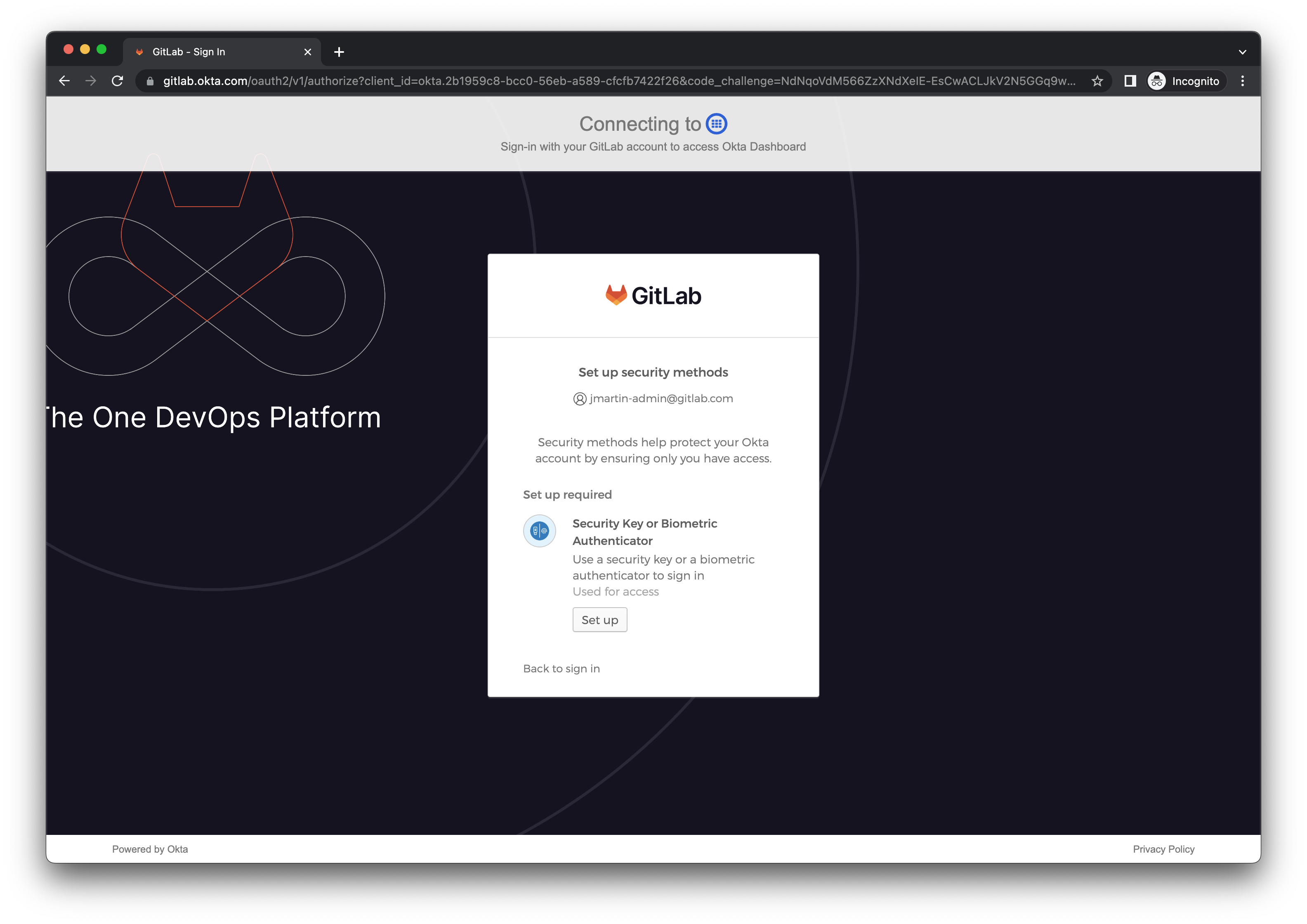Screen dimensions: 1307x924
Task: Close the GitLab Sign In tab
Action: [x=307, y=52]
